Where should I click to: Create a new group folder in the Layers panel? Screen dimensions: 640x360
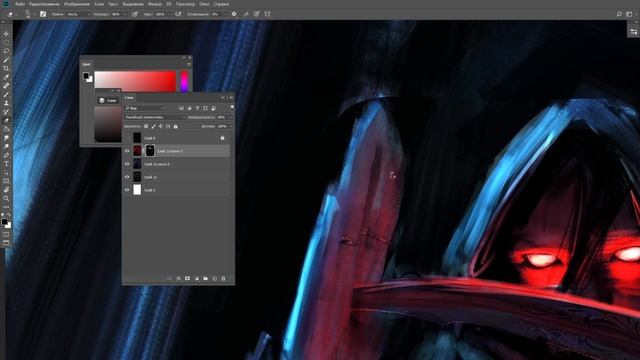click(x=205, y=278)
